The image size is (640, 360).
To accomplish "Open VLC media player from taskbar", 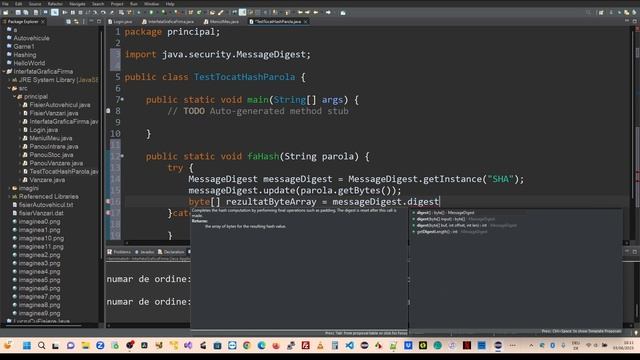I will click(x=320, y=346).
